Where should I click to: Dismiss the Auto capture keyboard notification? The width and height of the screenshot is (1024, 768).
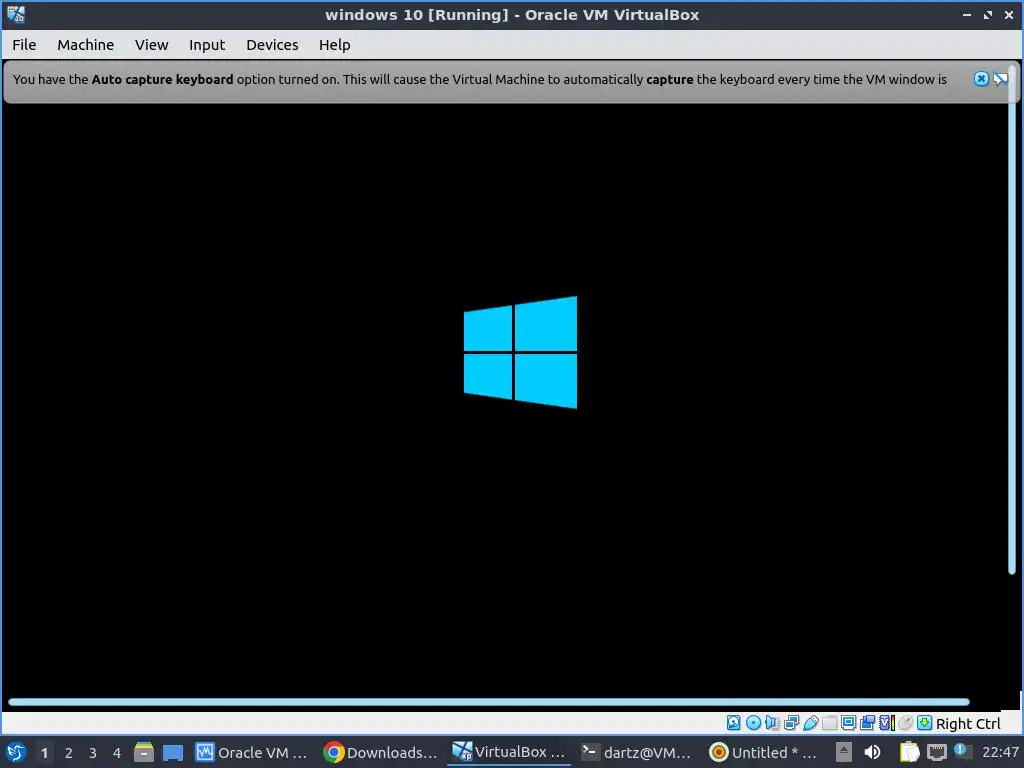981,79
